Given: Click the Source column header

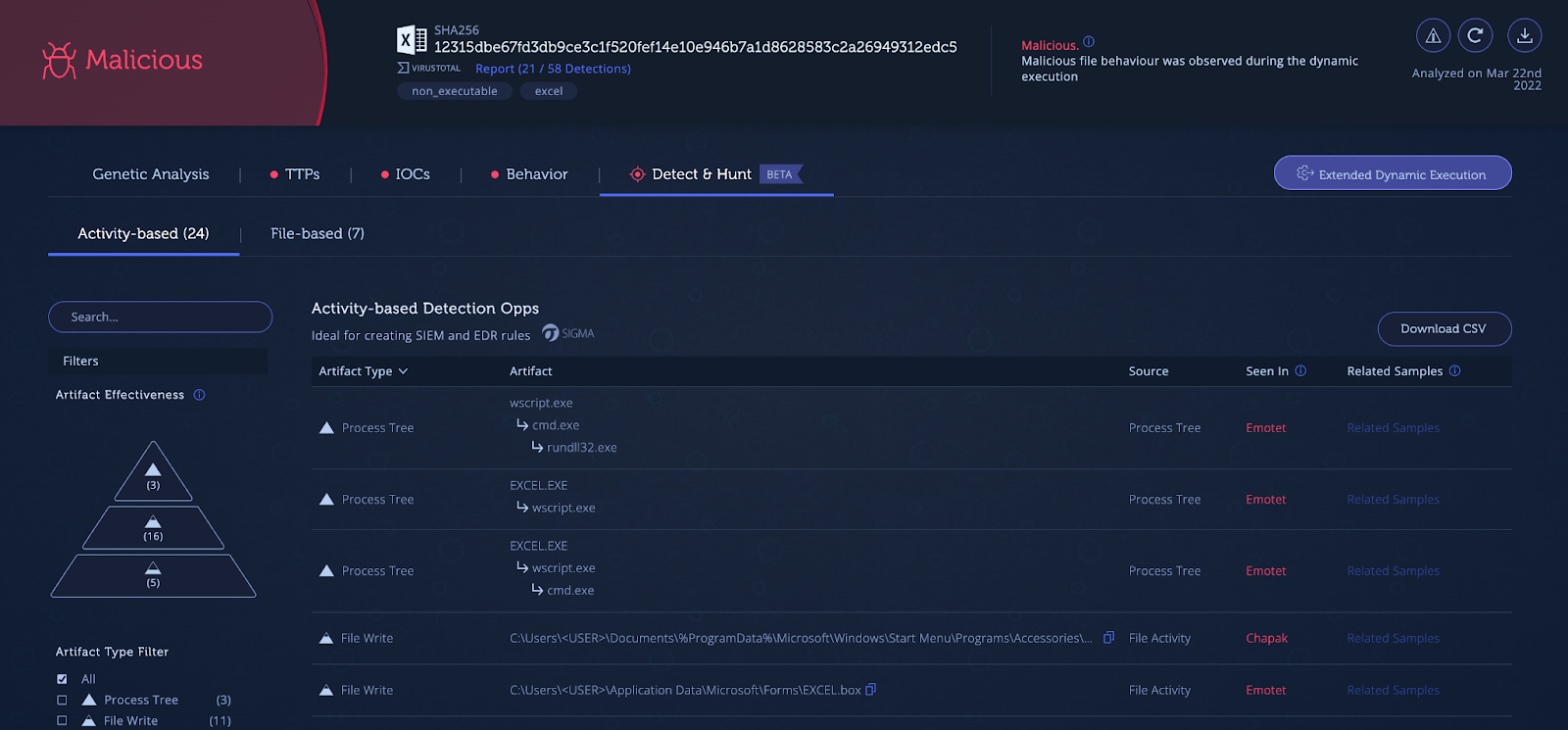Looking at the screenshot, I should coord(1149,371).
